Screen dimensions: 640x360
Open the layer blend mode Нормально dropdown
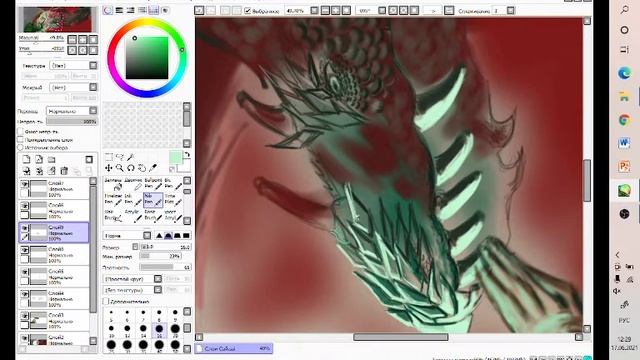[x=72, y=111]
